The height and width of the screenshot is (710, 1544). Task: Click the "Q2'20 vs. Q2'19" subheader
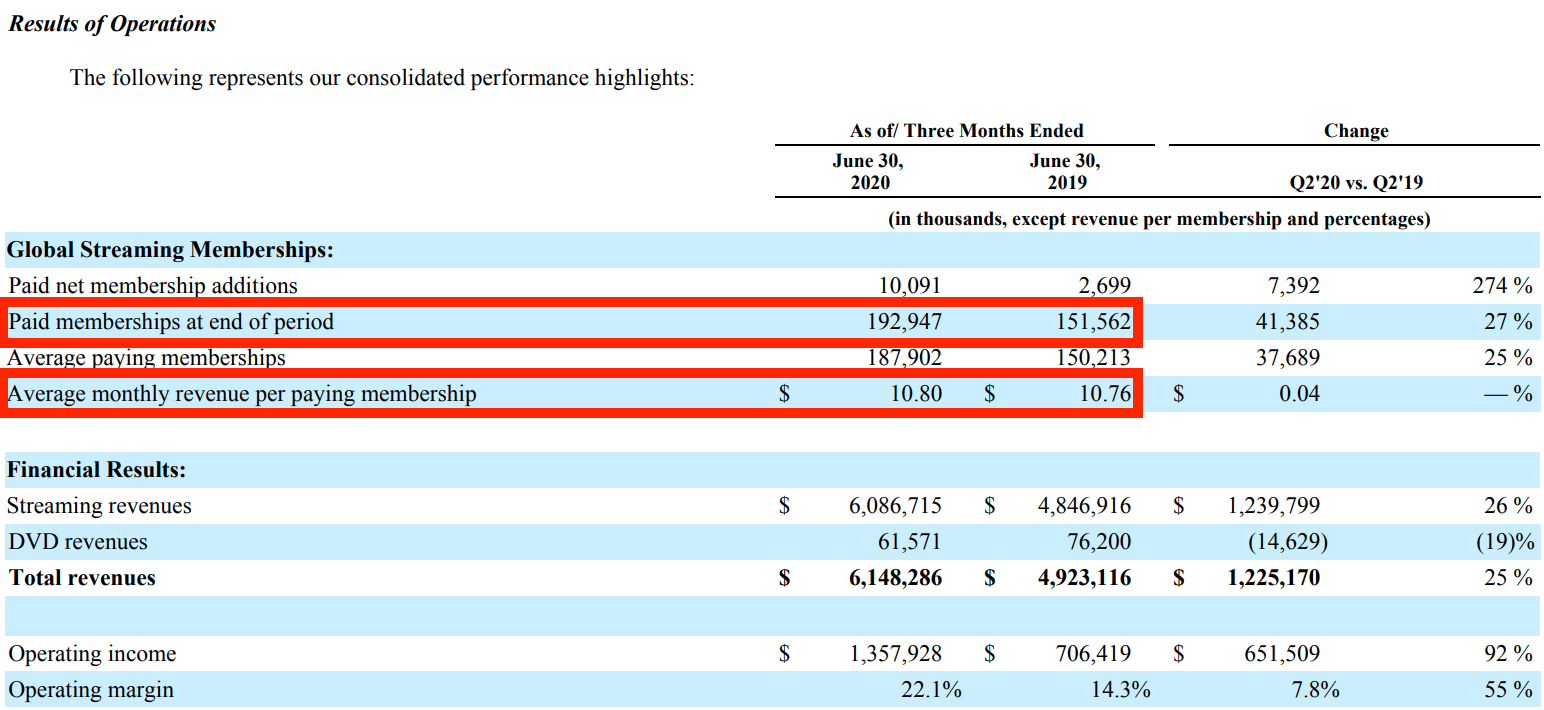[1356, 183]
